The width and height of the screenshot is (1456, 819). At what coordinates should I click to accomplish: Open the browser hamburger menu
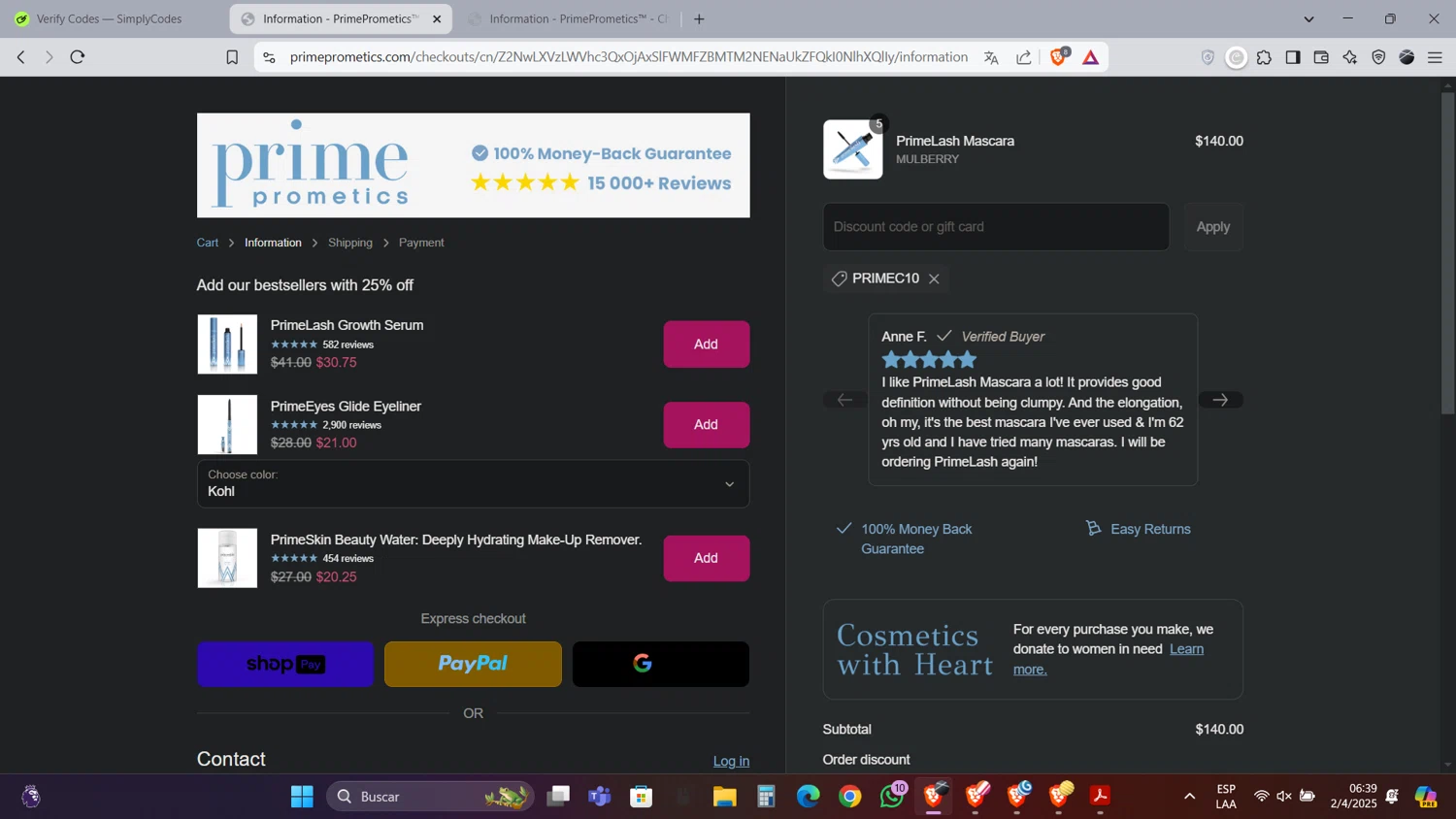(x=1435, y=57)
